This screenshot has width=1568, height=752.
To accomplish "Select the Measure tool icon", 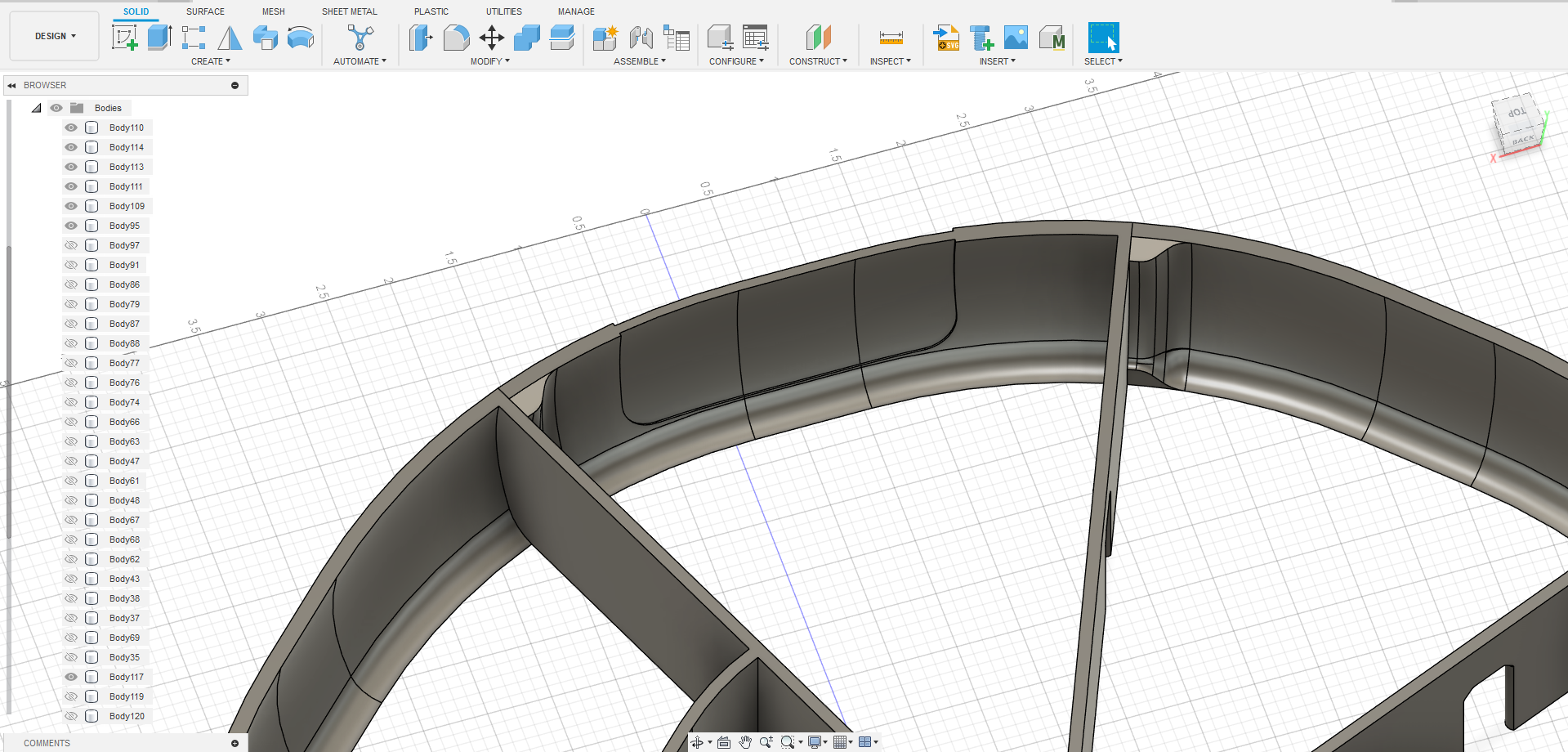I will [891, 38].
